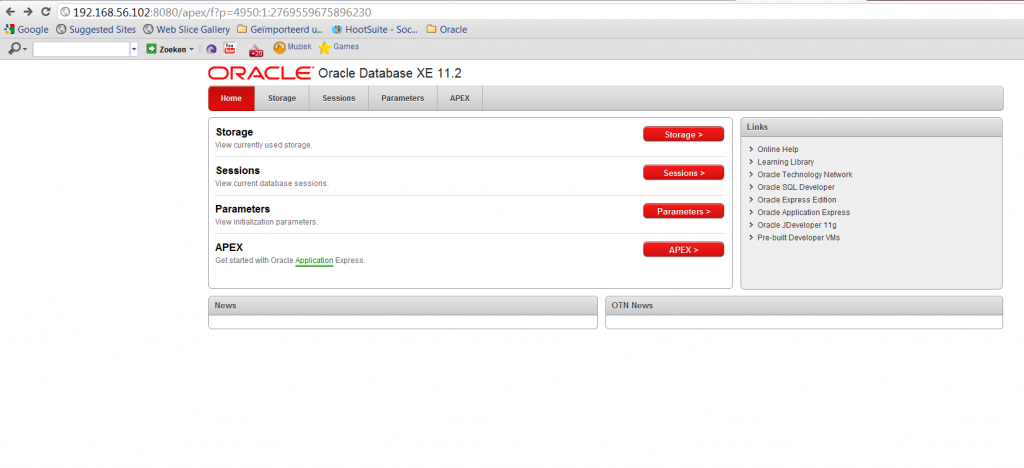1024x468 pixels.
Task: Open the Online Help link
Action: pyautogui.click(x=778, y=149)
